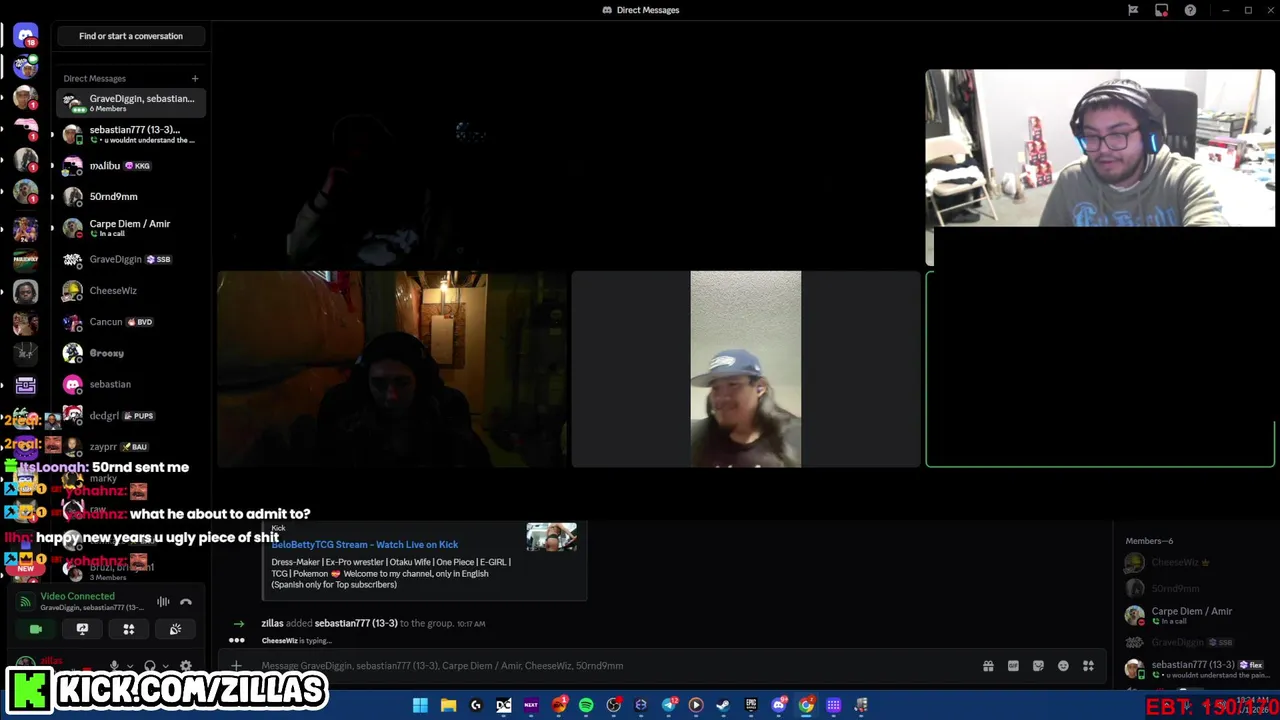1280x720 pixels.
Task: Select webcam video tile of headset user
Action: pyautogui.click(x=1100, y=148)
